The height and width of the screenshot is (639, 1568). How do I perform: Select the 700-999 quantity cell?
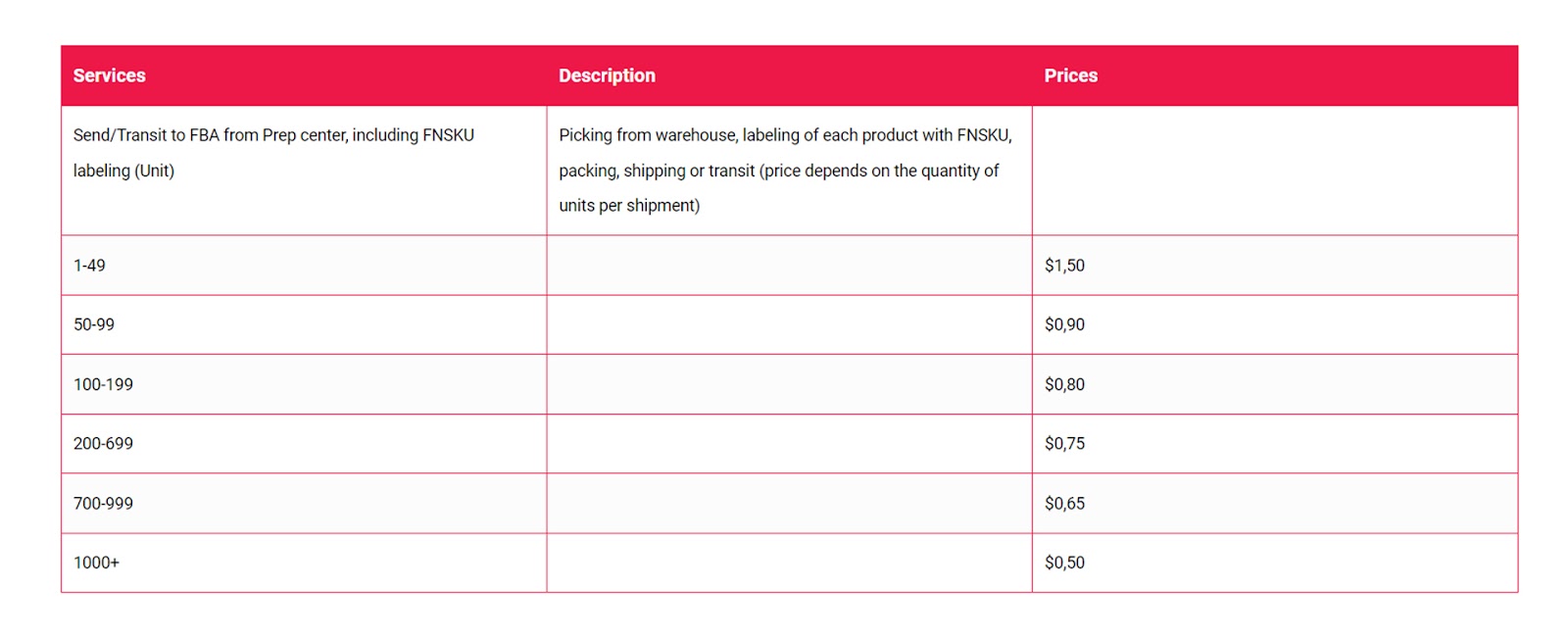pos(103,504)
